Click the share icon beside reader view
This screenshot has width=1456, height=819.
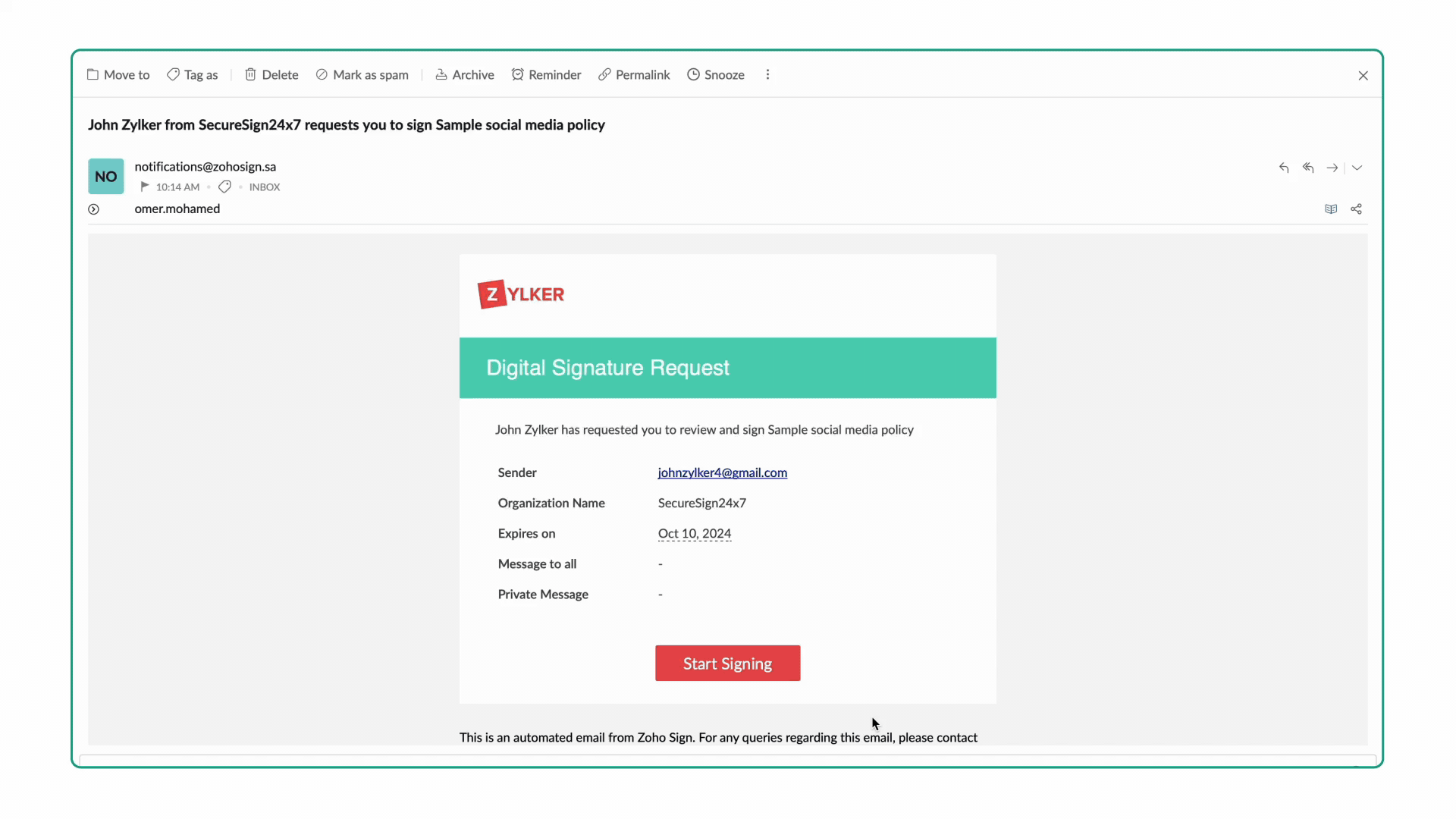tap(1357, 209)
